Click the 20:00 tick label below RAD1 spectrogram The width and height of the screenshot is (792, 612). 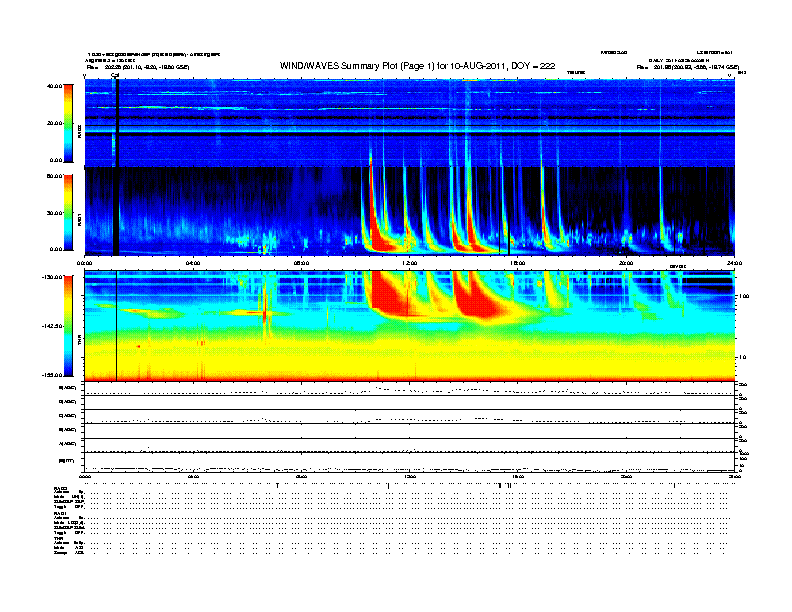pos(626,263)
